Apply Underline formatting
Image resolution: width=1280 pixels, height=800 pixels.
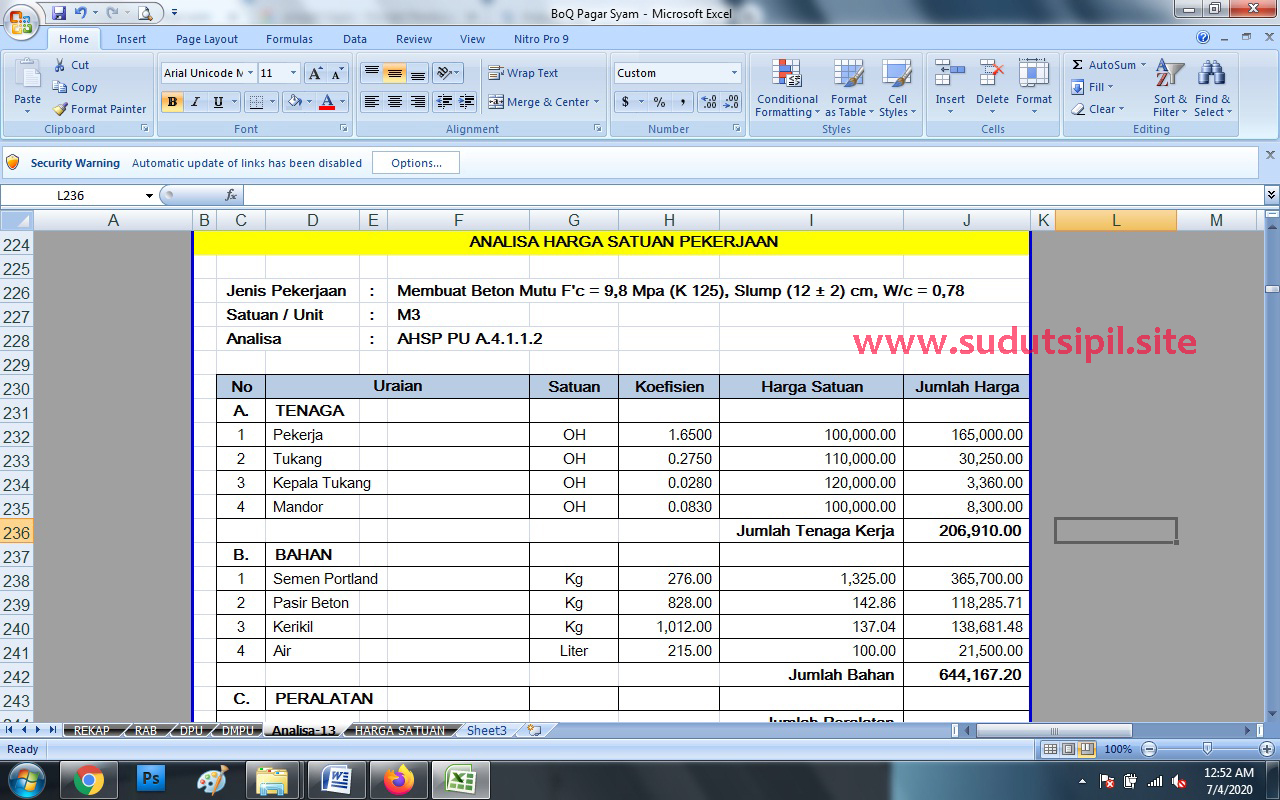tap(218, 102)
